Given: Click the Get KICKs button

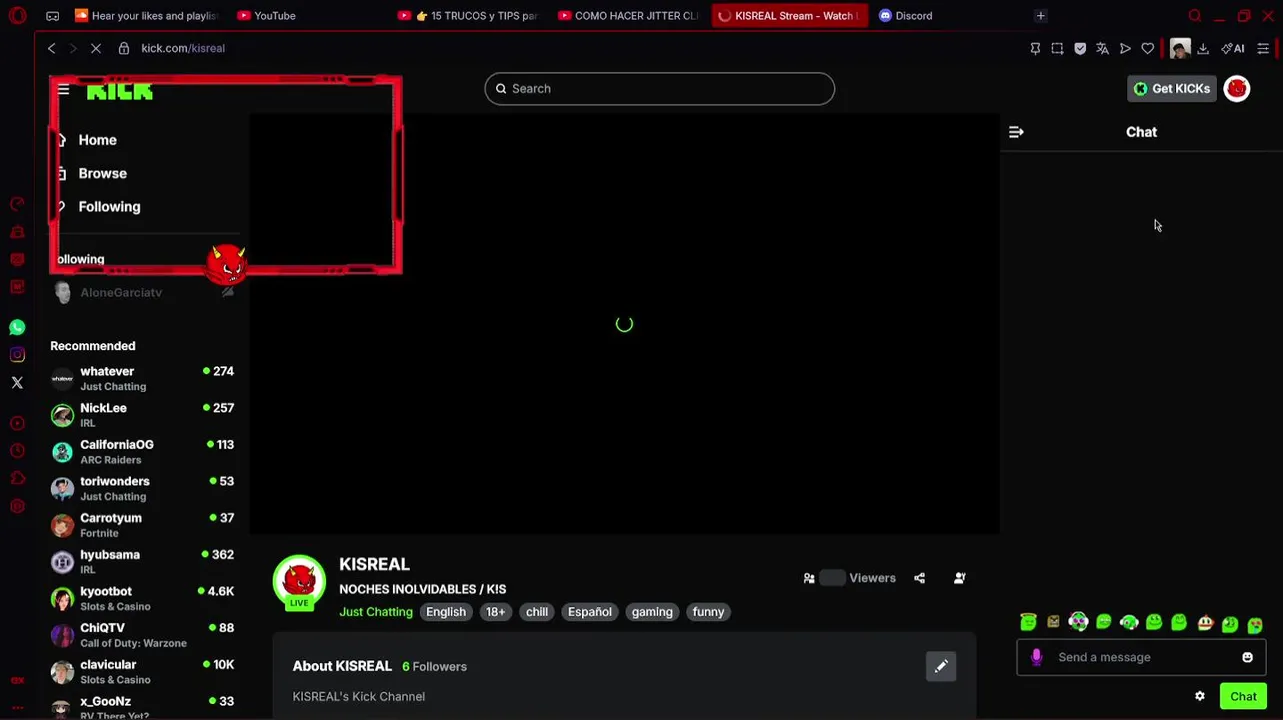Looking at the screenshot, I should coord(1171,89).
